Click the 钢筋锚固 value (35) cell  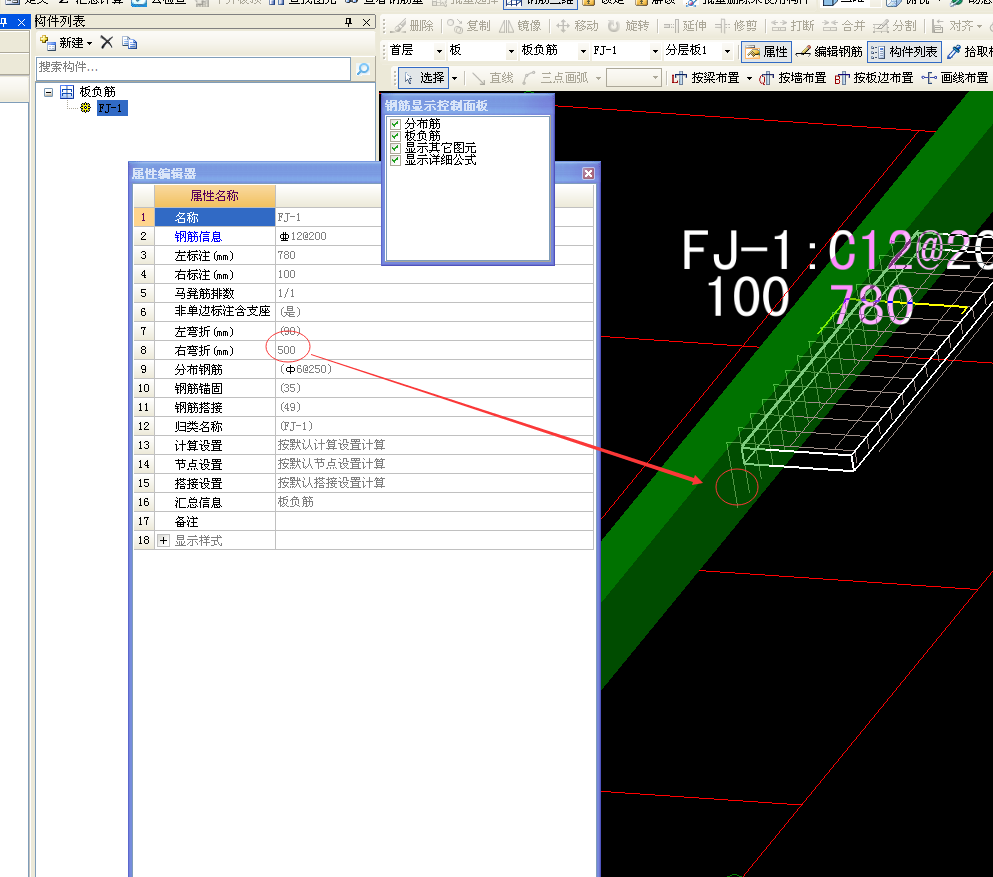(434, 388)
